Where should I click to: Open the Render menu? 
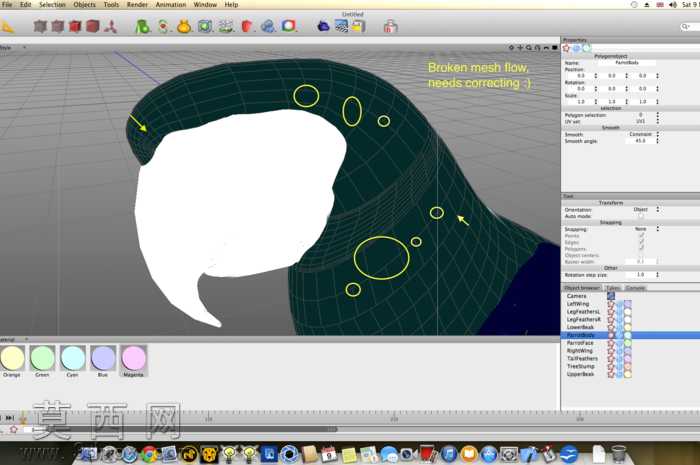[x=137, y=4]
